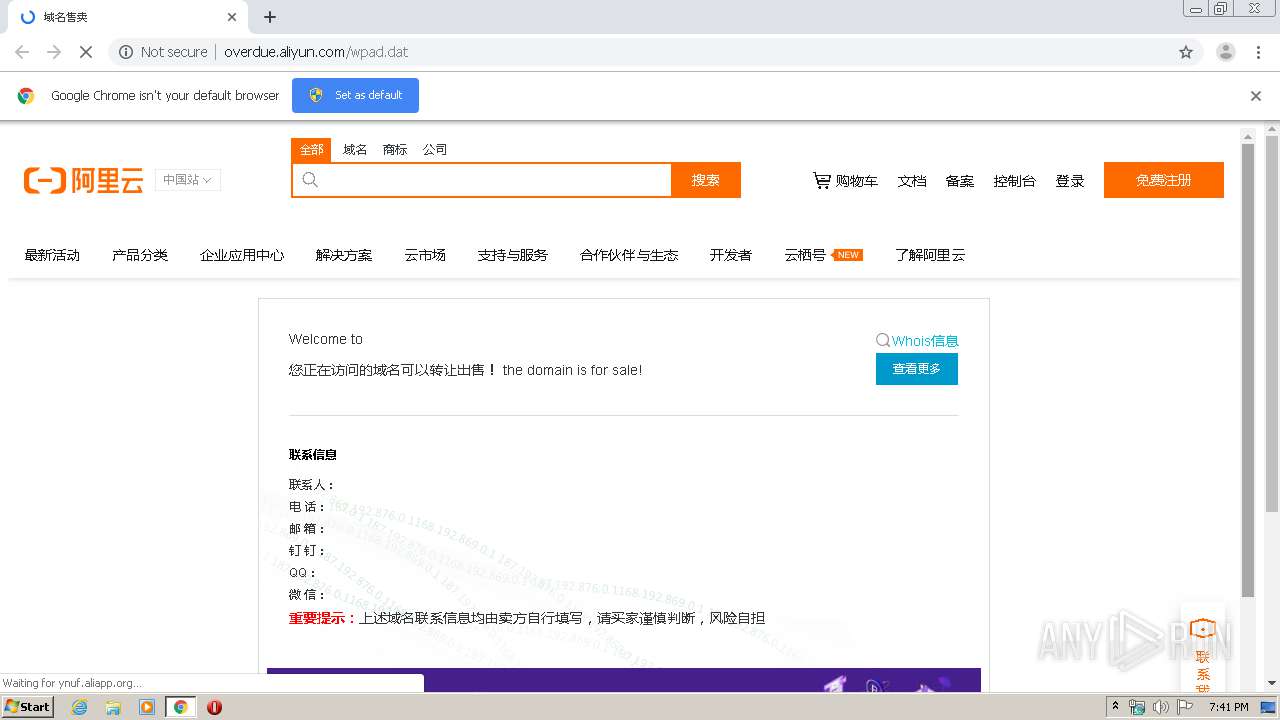Image resolution: width=1280 pixels, height=720 pixels.
Task: Open the Chrome profile avatar
Action: click(x=1226, y=52)
